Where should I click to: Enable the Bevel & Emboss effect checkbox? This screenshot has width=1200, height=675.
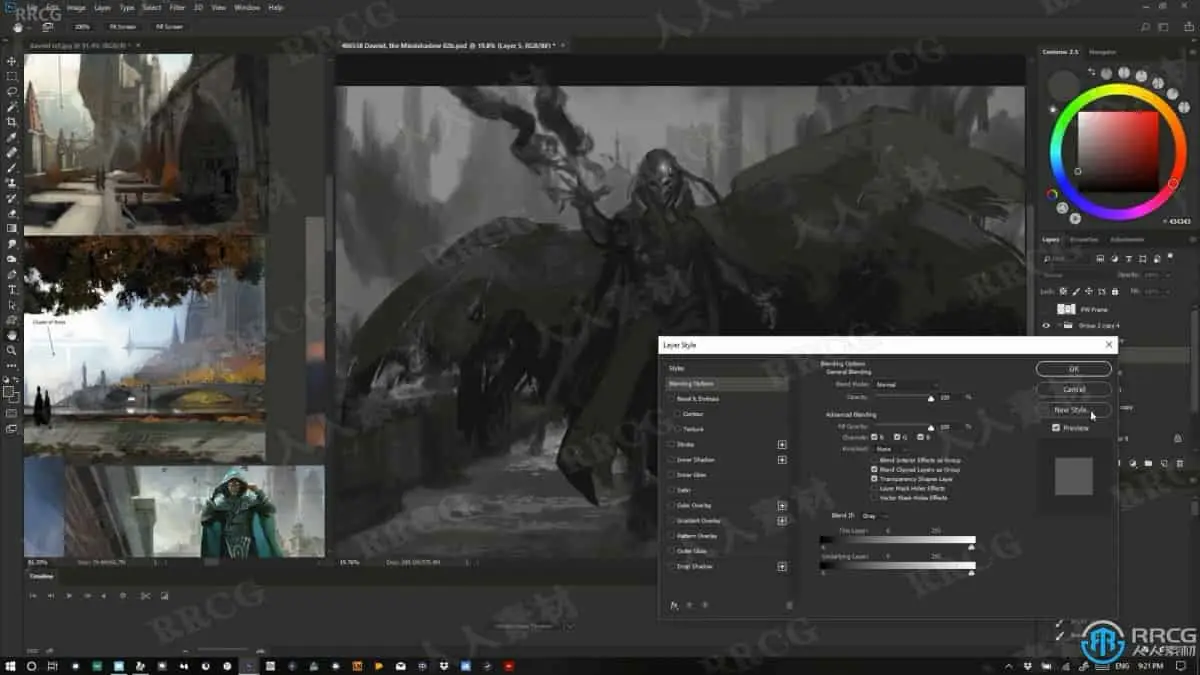pos(671,398)
